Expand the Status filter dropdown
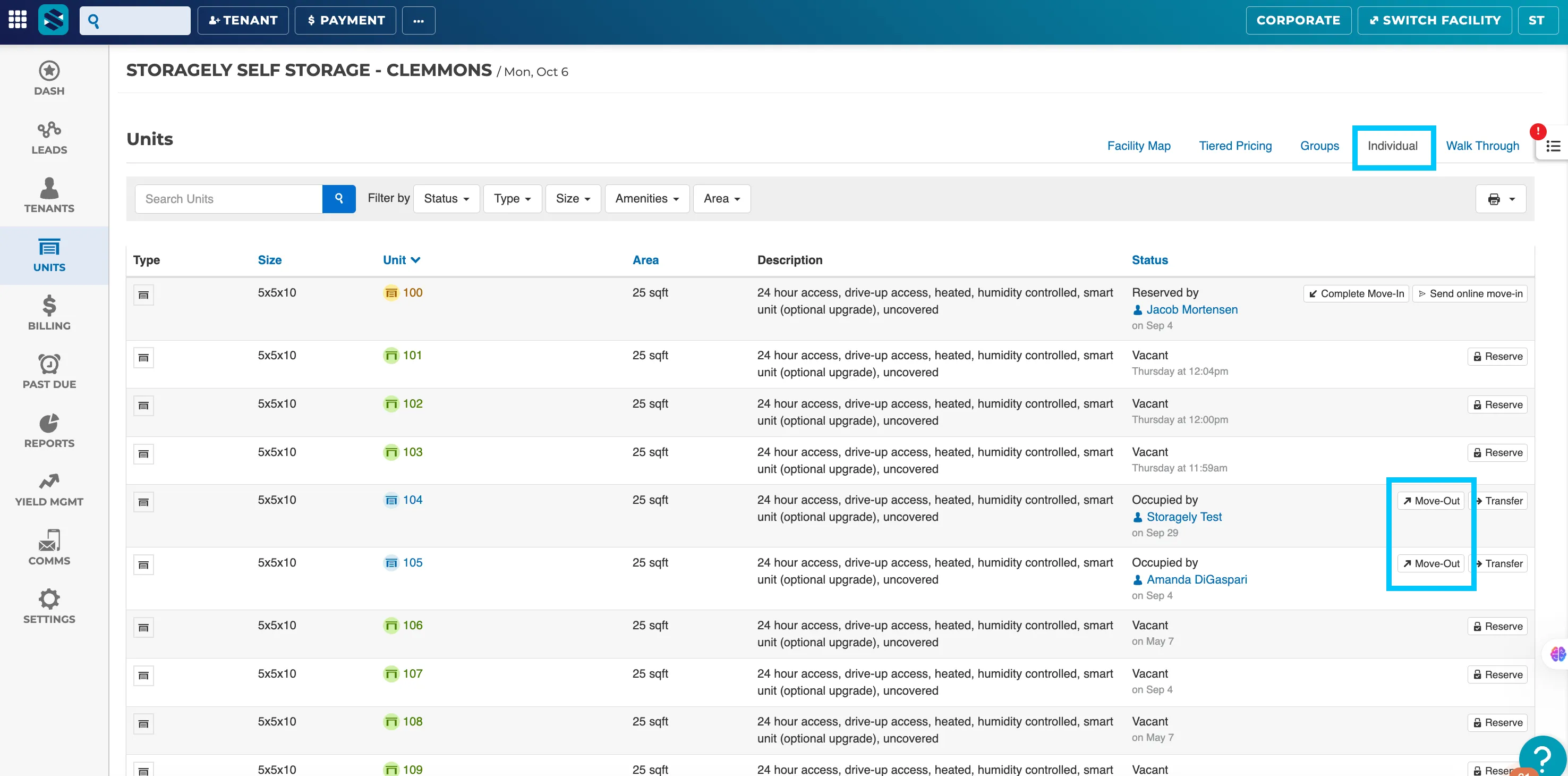Viewport: 1568px width, 776px height. coord(446,199)
